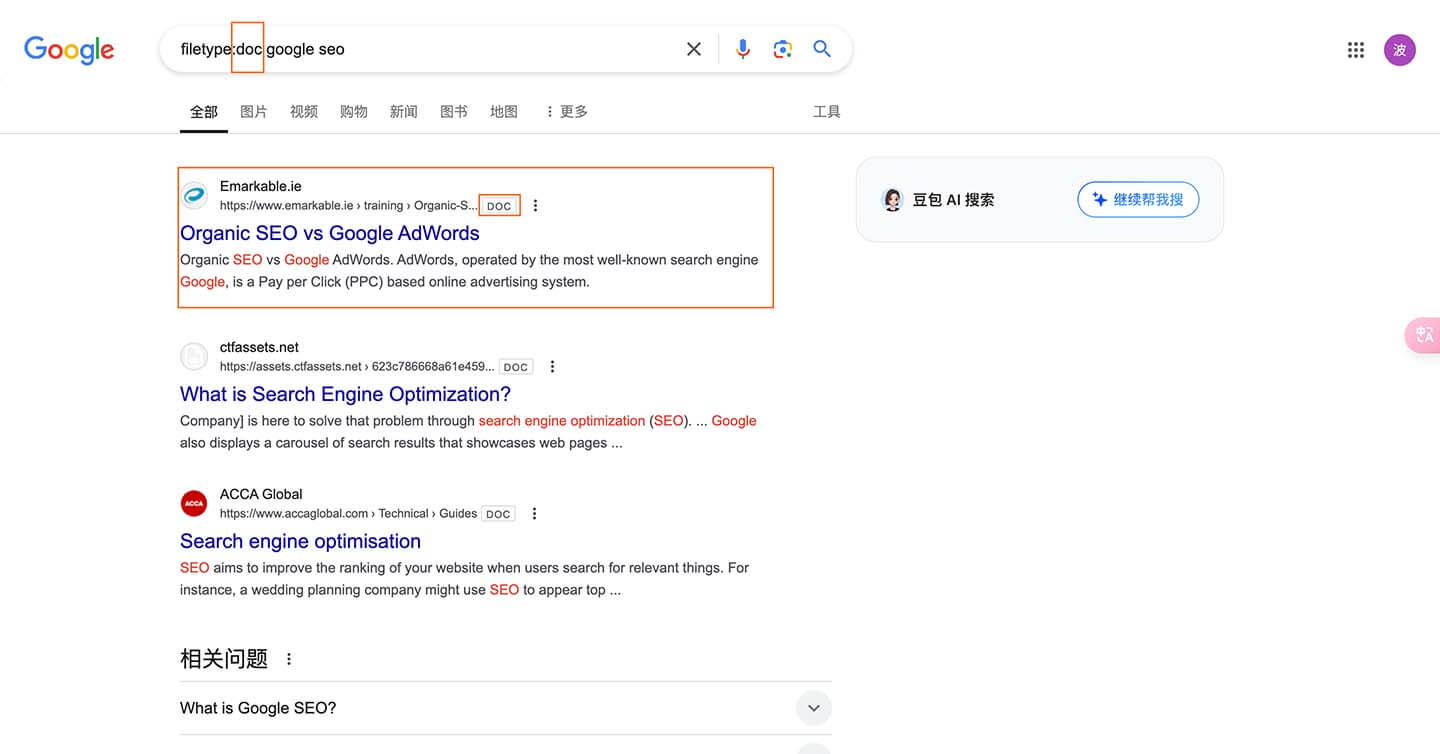Start voice search with microphone icon
This screenshot has height=754, width=1440.
coord(742,49)
